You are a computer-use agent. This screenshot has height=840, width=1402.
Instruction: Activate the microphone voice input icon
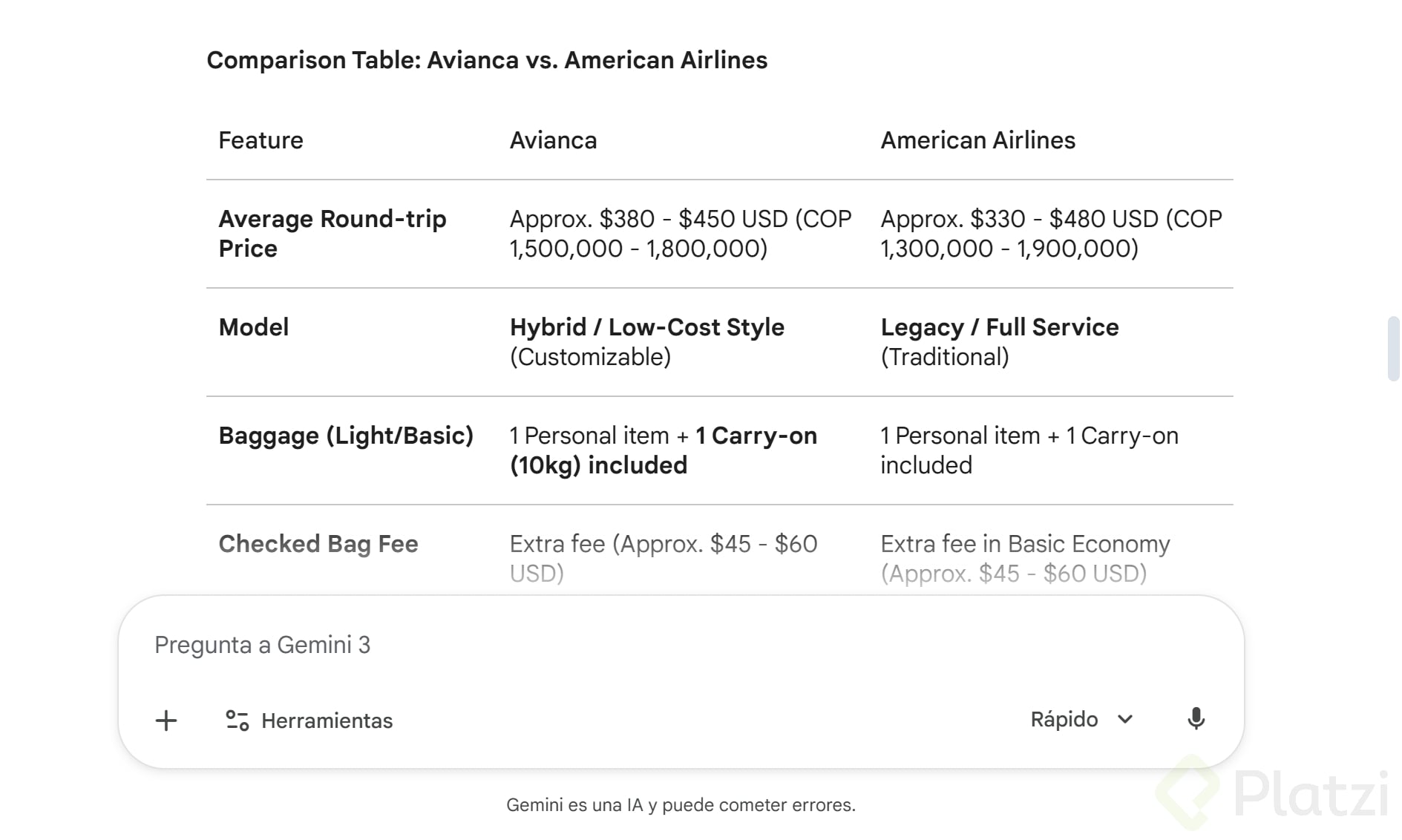[x=1196, y=719]
